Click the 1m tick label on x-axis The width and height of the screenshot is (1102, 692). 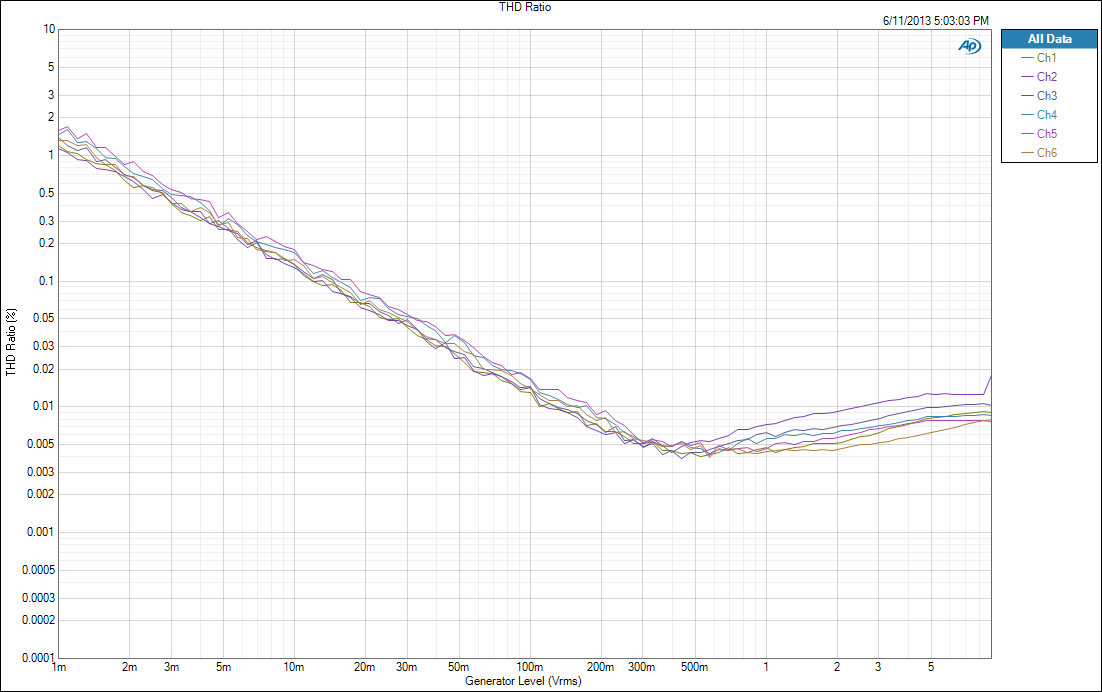point(59,667)
